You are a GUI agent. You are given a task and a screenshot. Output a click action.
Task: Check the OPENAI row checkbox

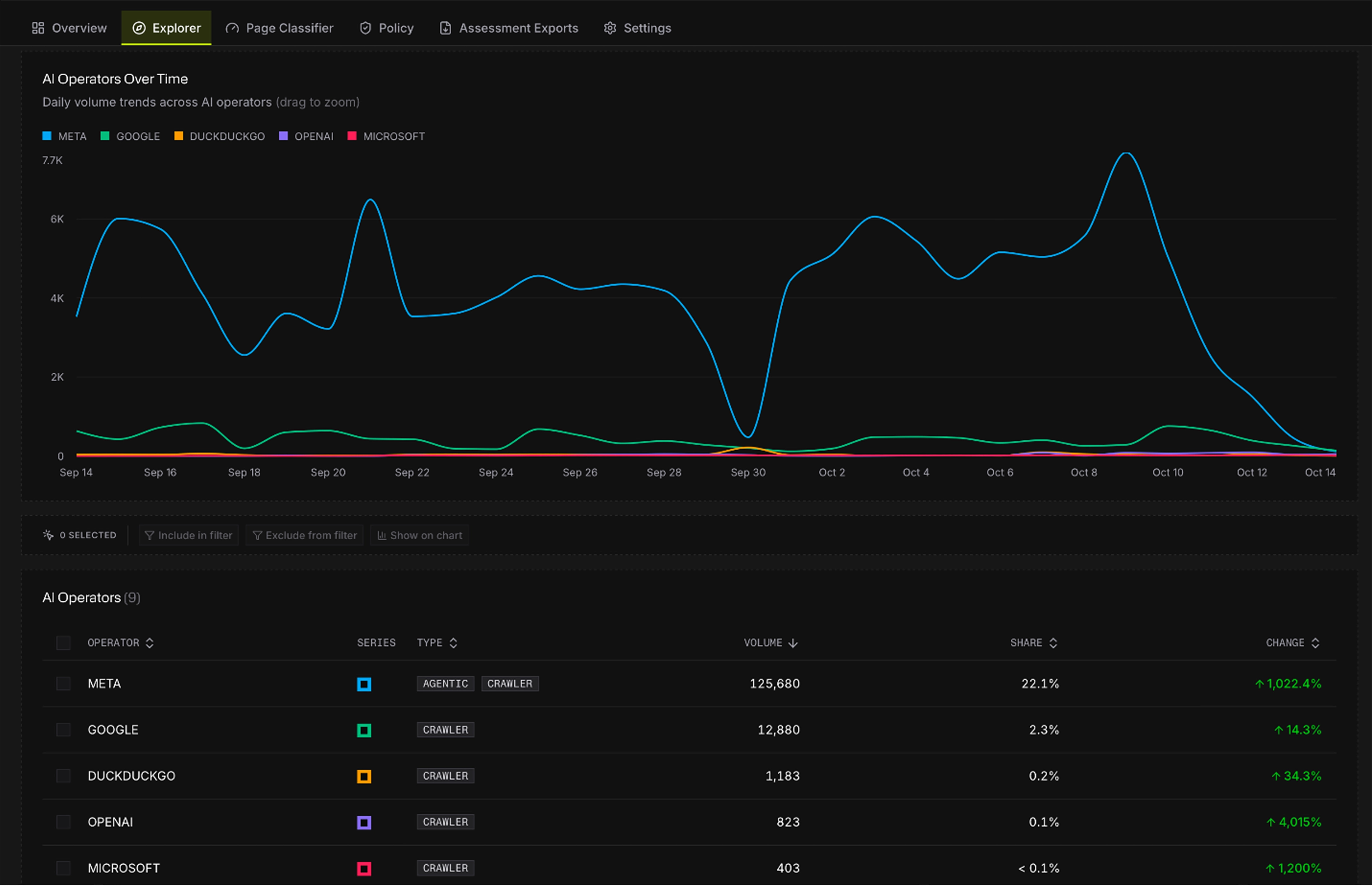point(63,822)
